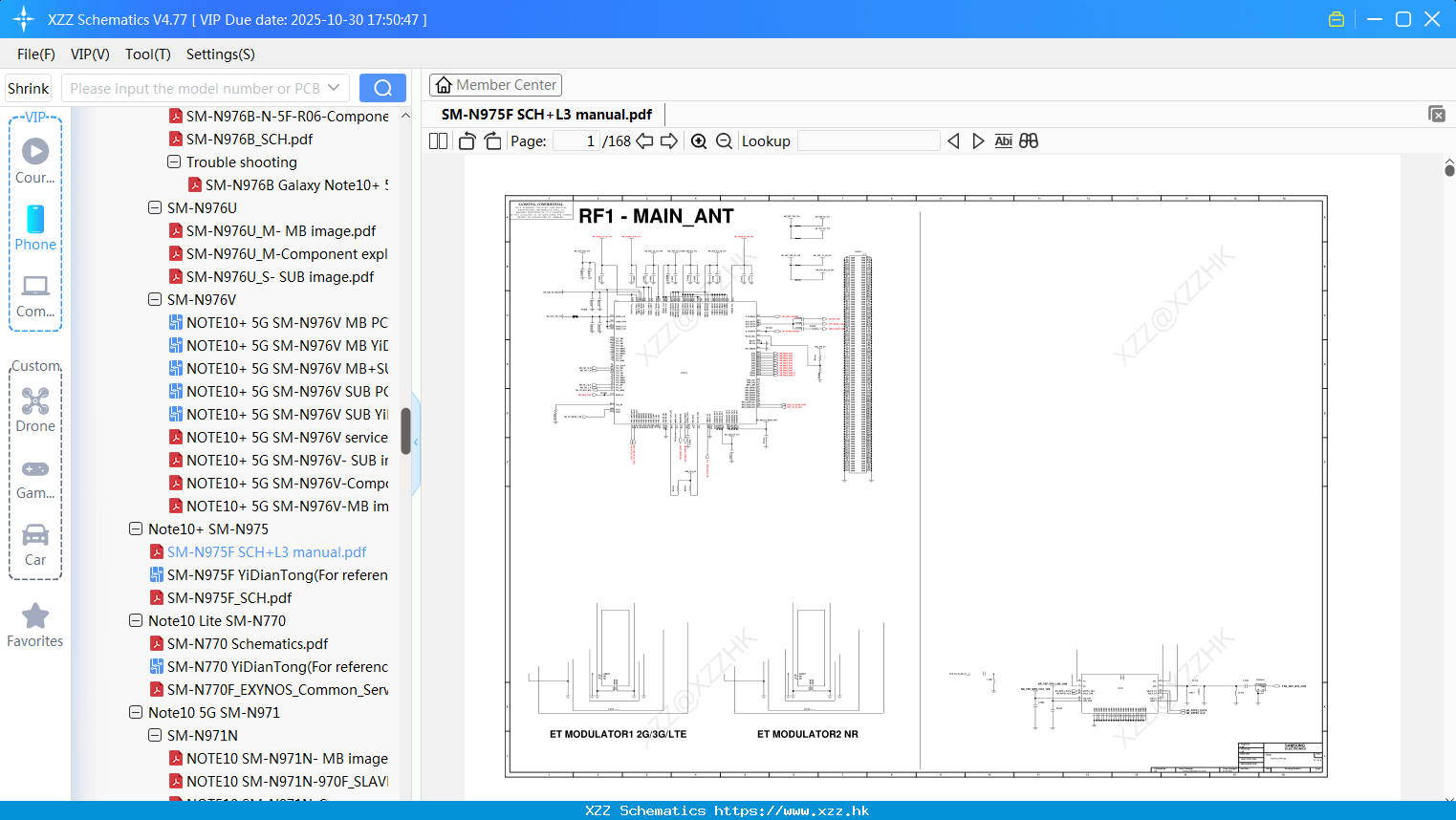
Task: Open the Tool(T) menu
Action: [148, 54]
